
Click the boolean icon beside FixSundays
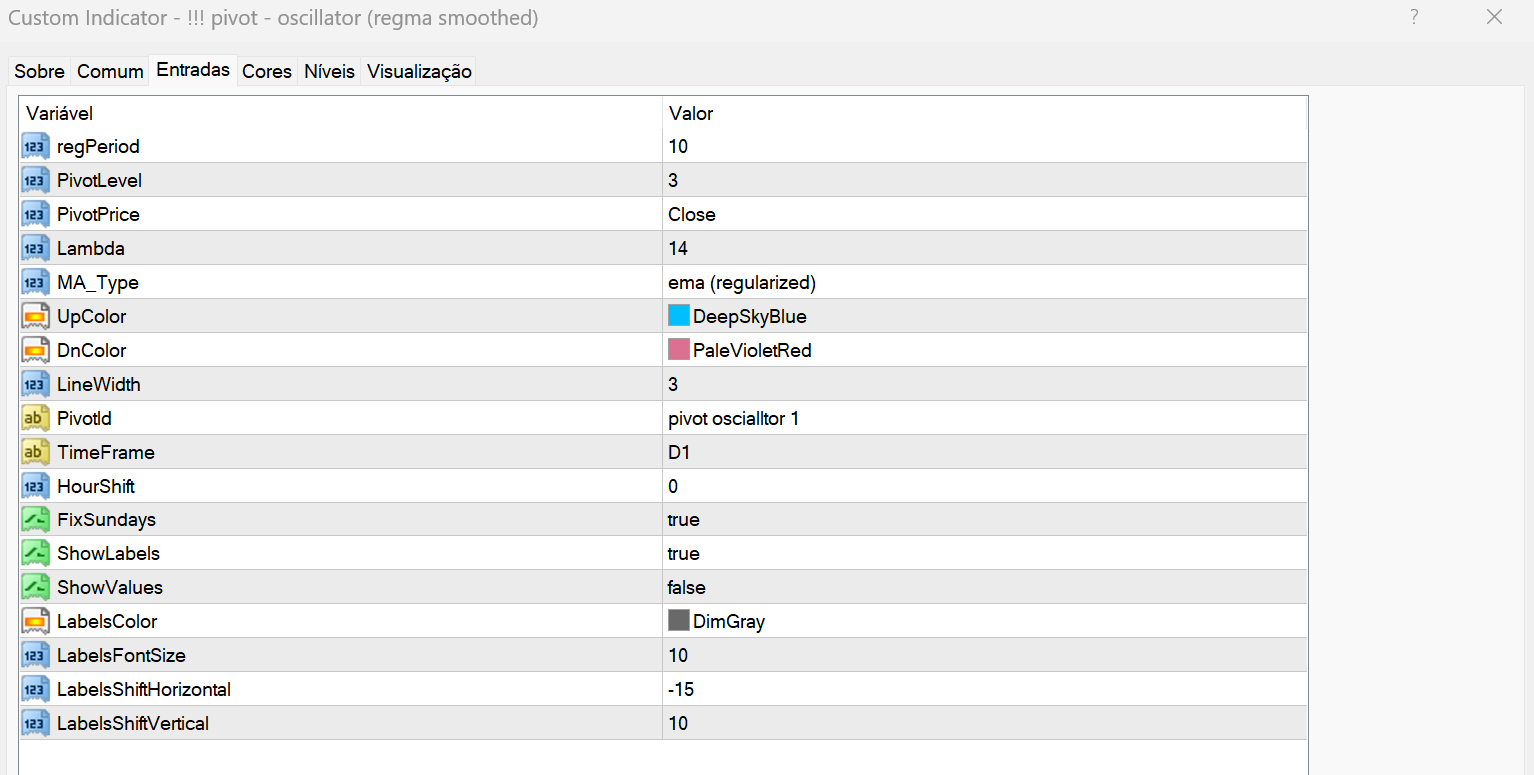click(36, 520)
